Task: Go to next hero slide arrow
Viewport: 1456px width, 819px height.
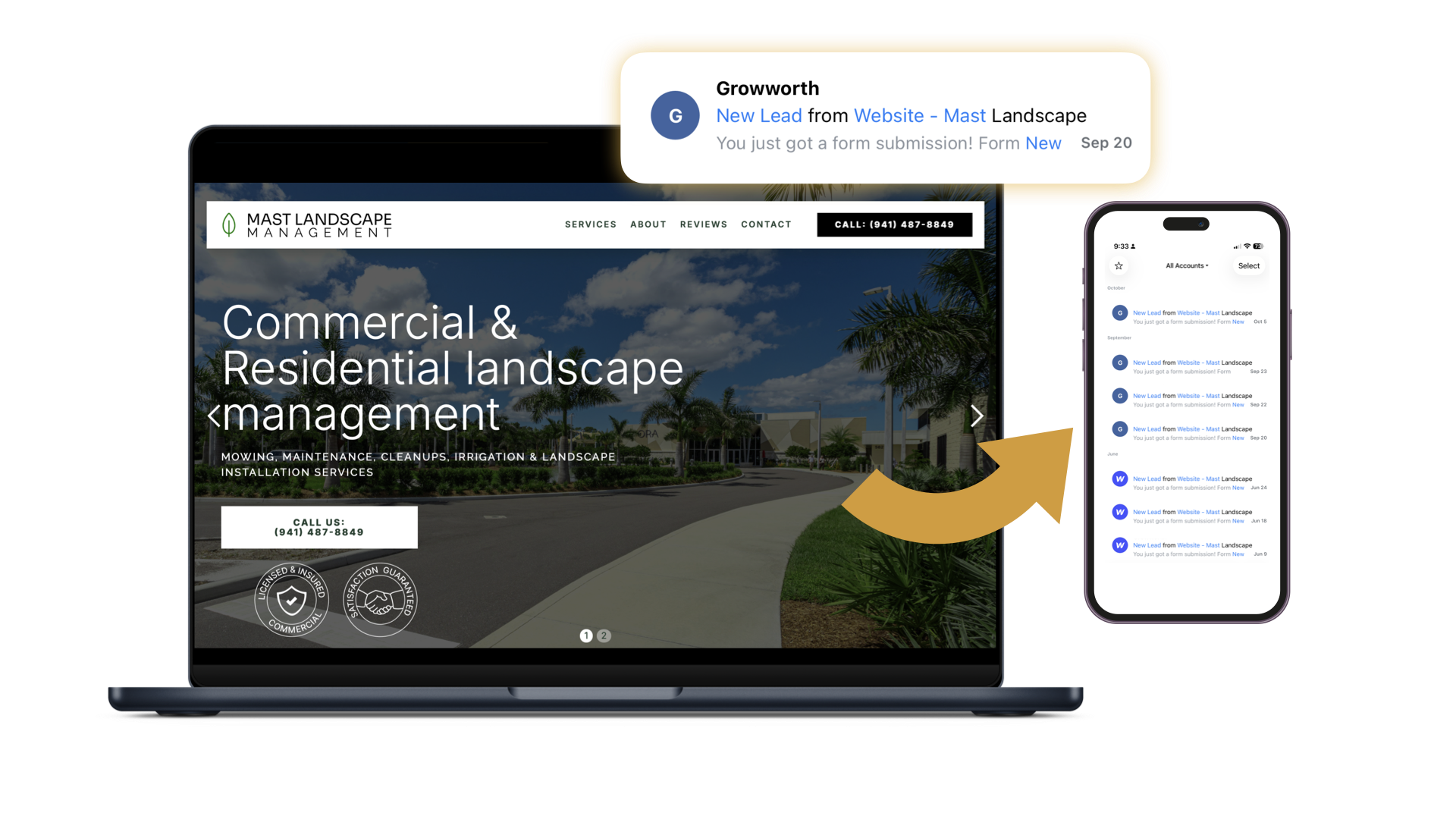Action: click(x=977, y=416)
